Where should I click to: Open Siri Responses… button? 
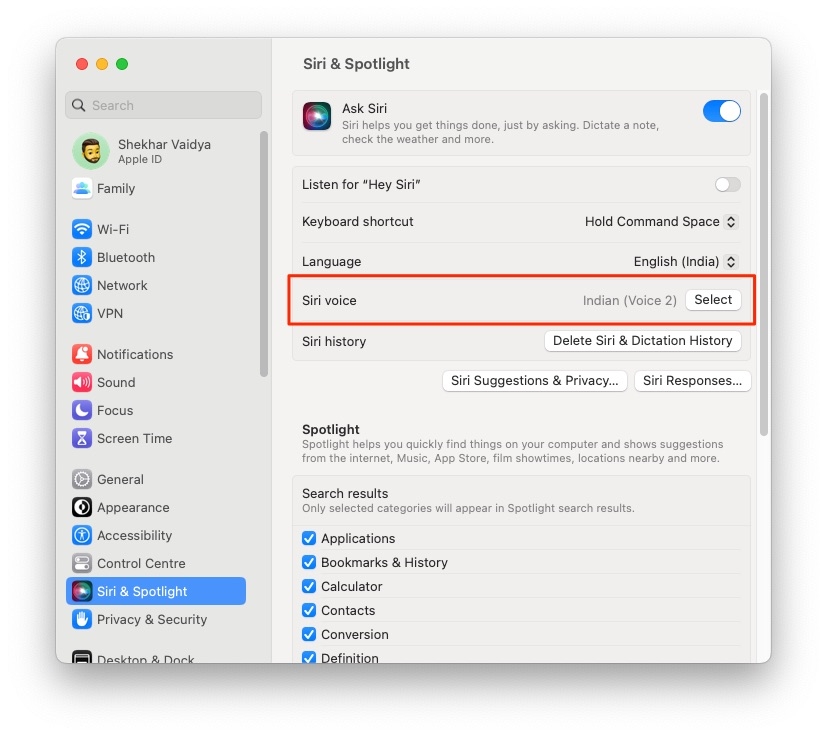pos(693,381)
